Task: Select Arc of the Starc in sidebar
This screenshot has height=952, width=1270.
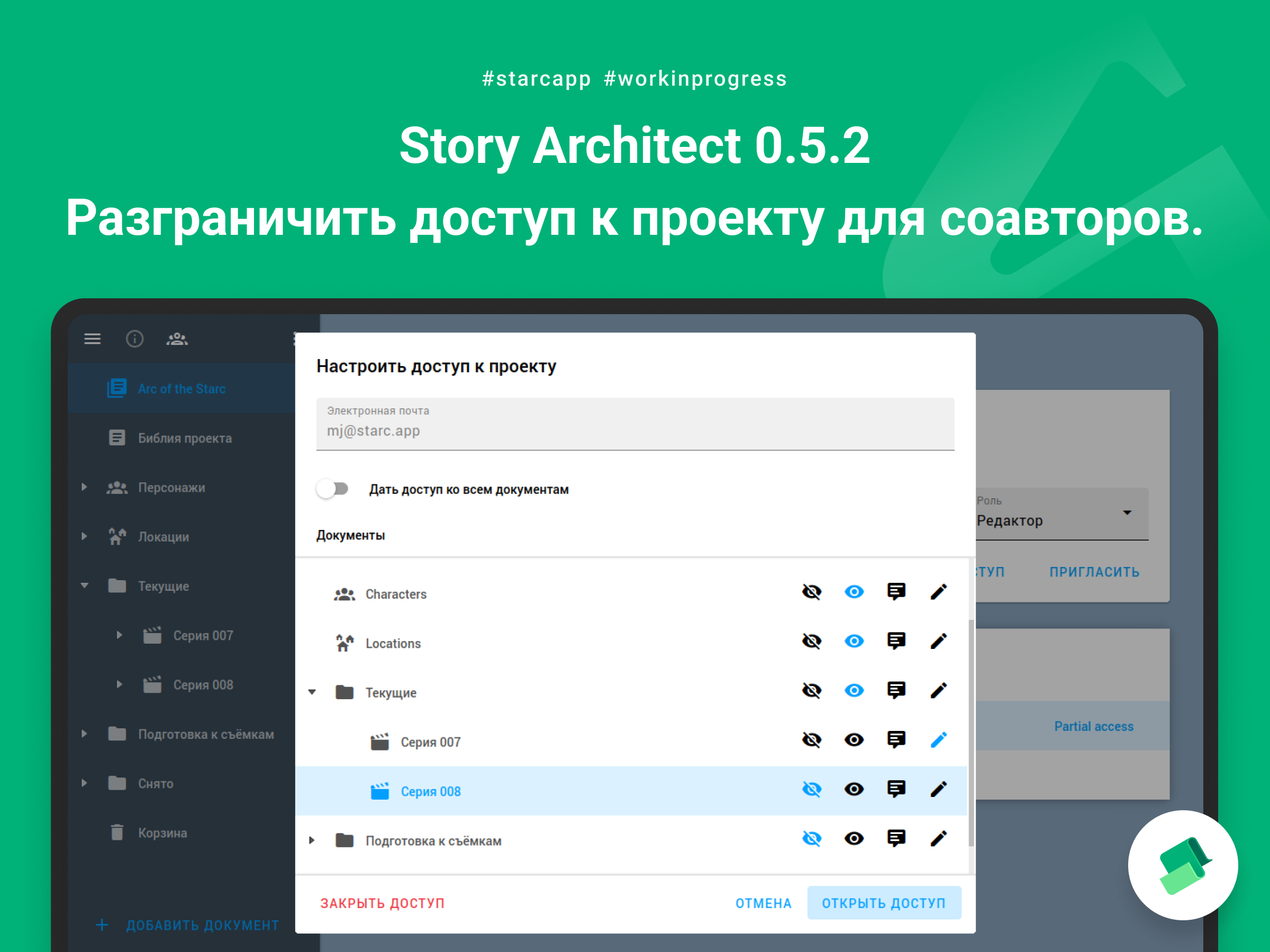Action: click(182, 389)
